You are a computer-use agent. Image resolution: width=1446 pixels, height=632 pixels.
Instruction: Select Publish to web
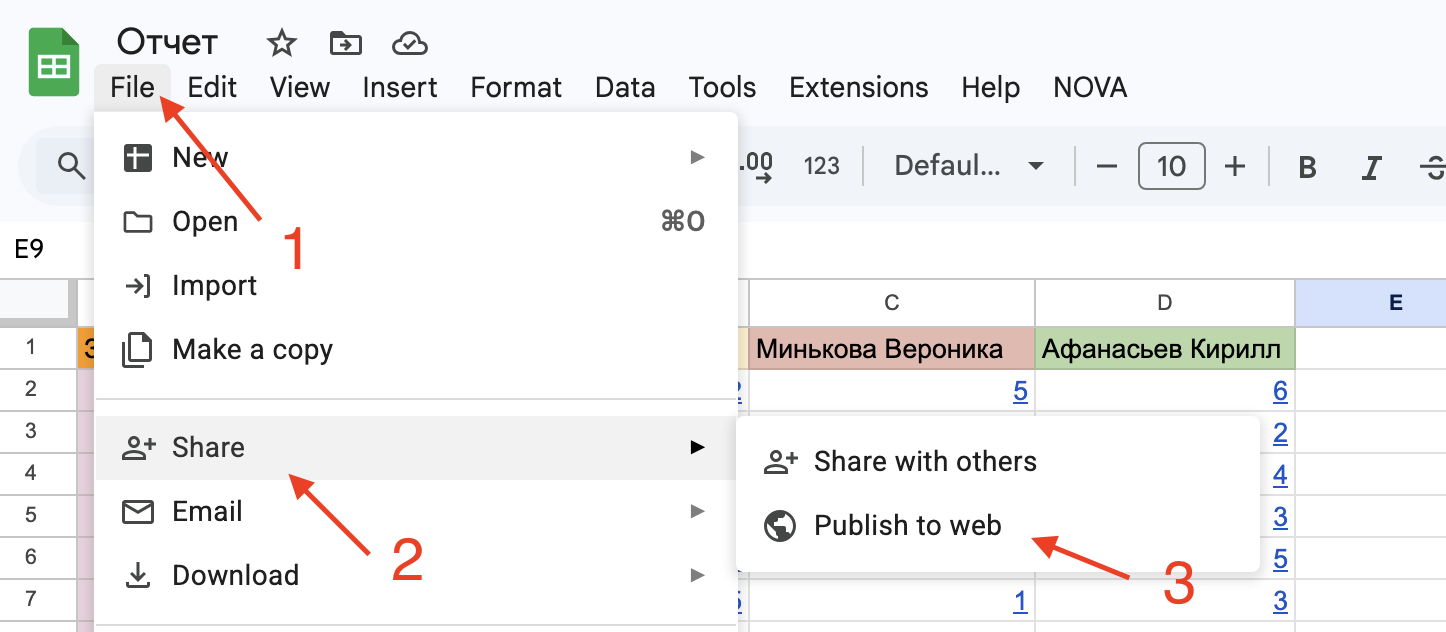point(907,525)
